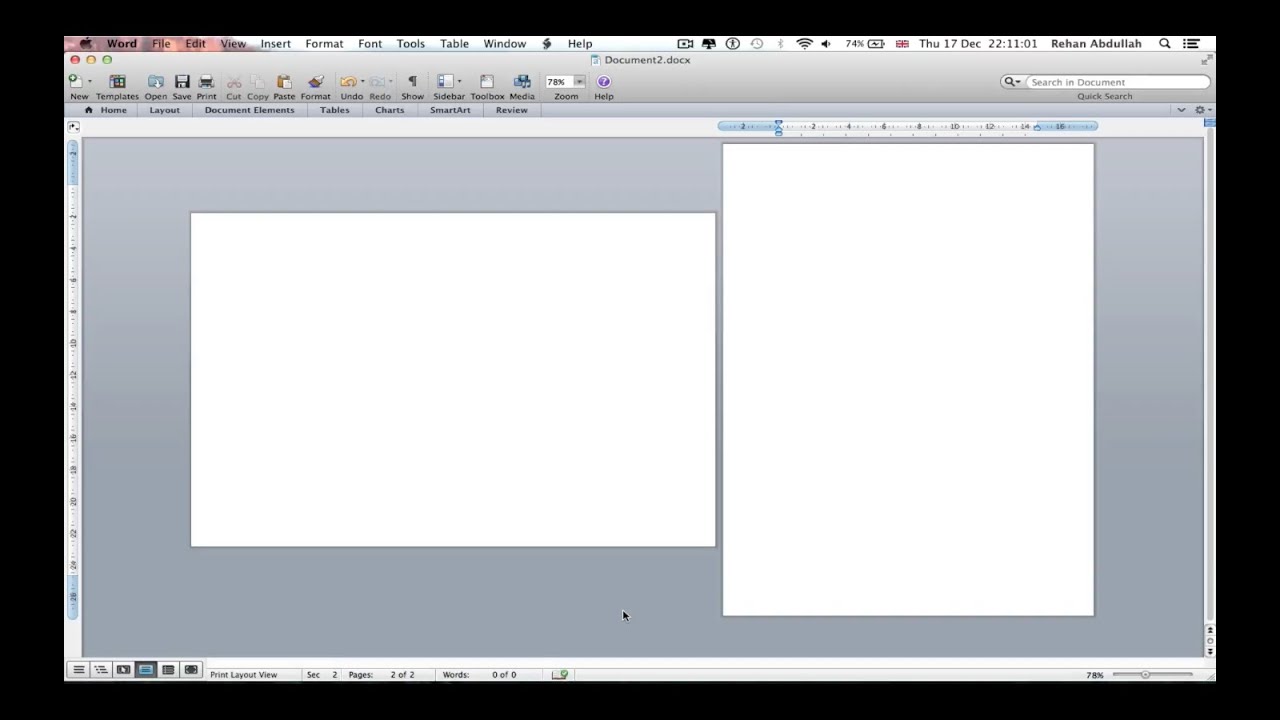Click the right indent ruler marker
The image size is (1280, 720).
[1037, 128]
